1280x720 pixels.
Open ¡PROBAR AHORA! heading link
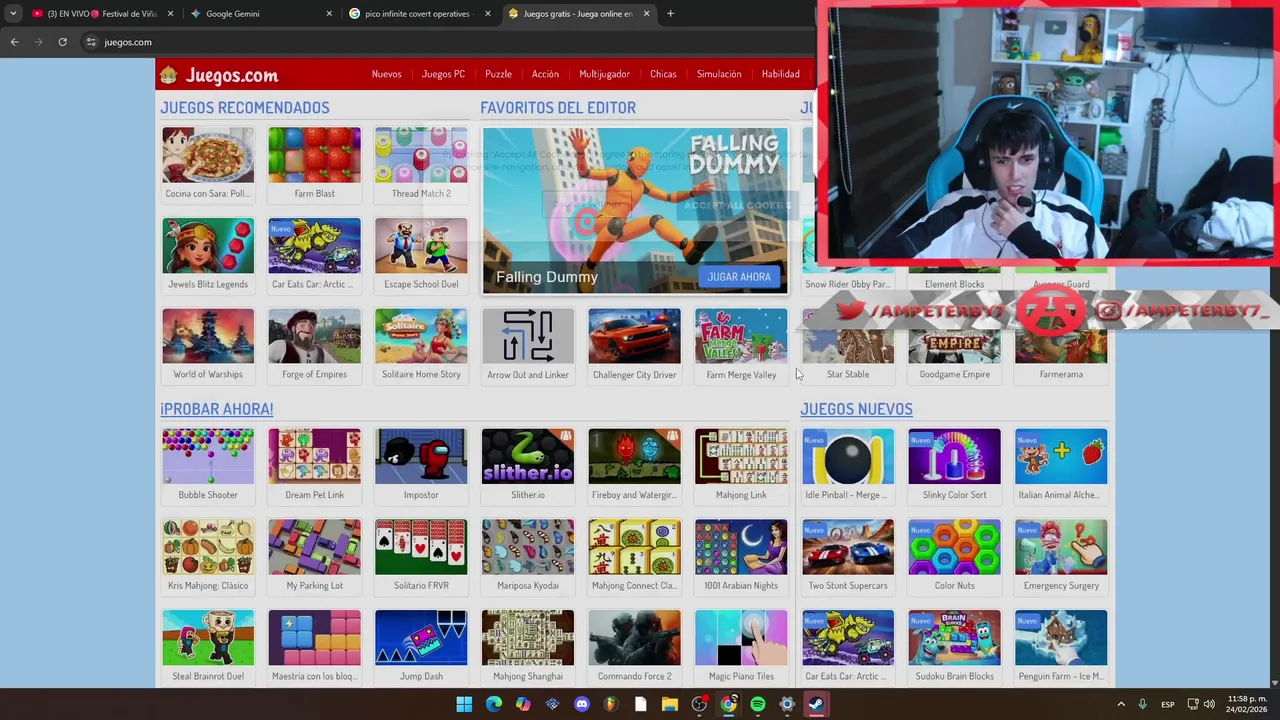click(217, 409)
